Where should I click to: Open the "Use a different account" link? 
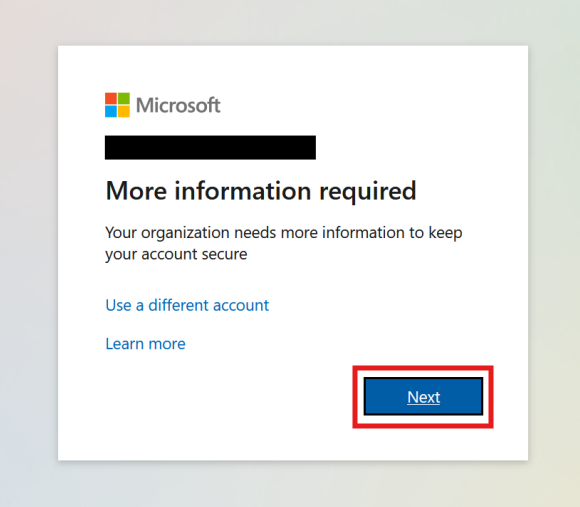[187, 305]
